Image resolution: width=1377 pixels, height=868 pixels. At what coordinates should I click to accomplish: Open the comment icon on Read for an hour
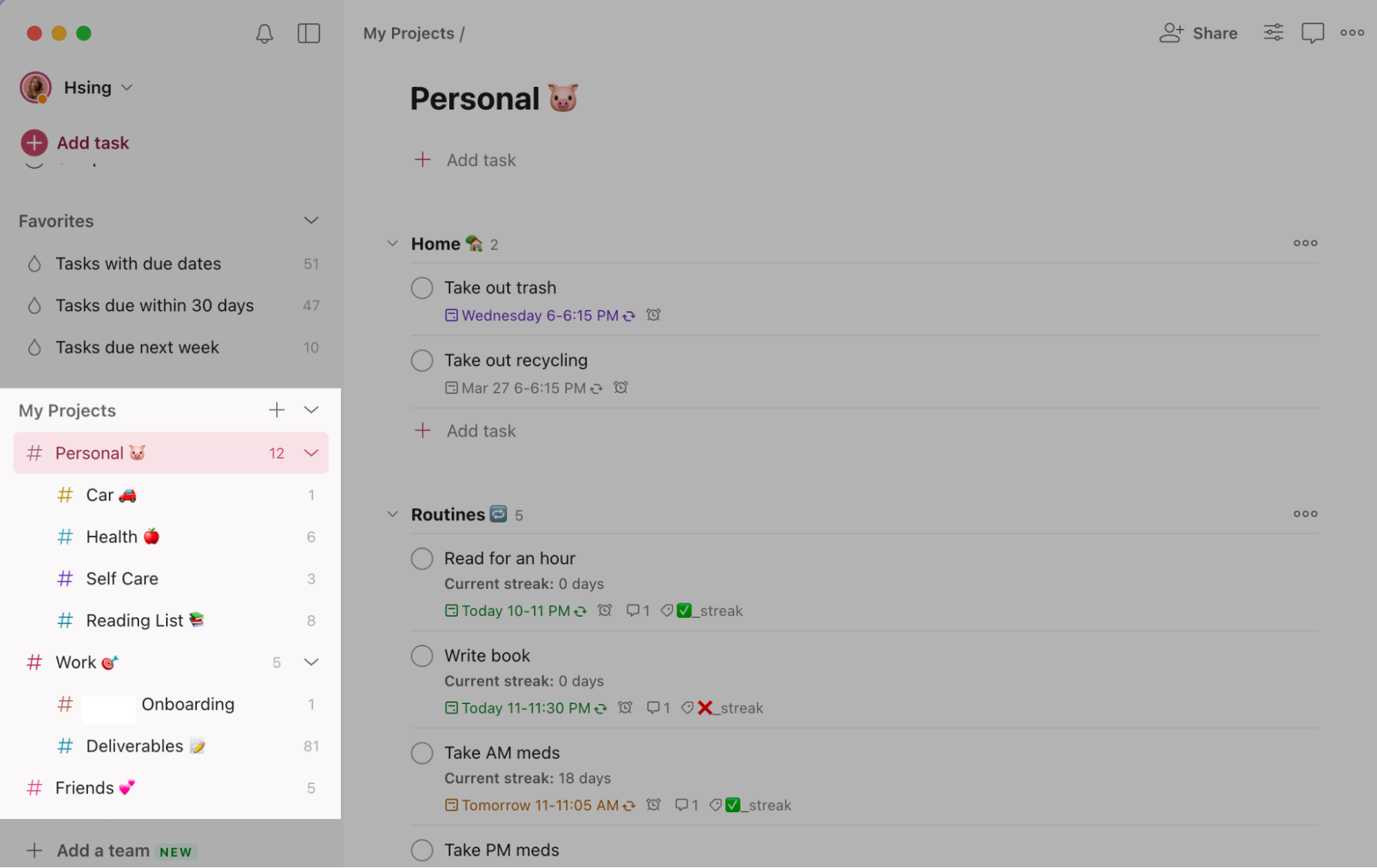[x=632, y=610]
